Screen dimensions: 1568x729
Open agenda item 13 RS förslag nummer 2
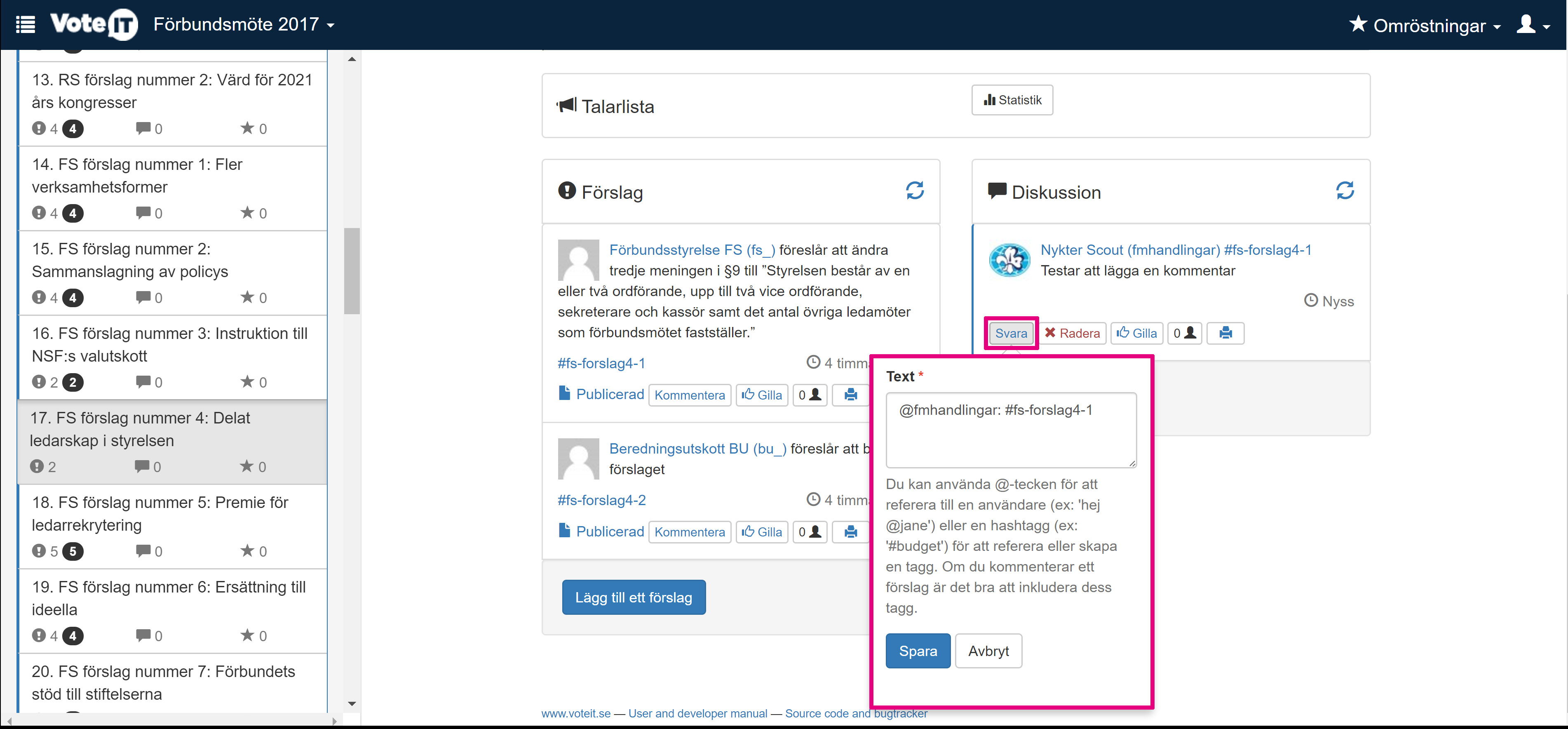tap(173, 103)
